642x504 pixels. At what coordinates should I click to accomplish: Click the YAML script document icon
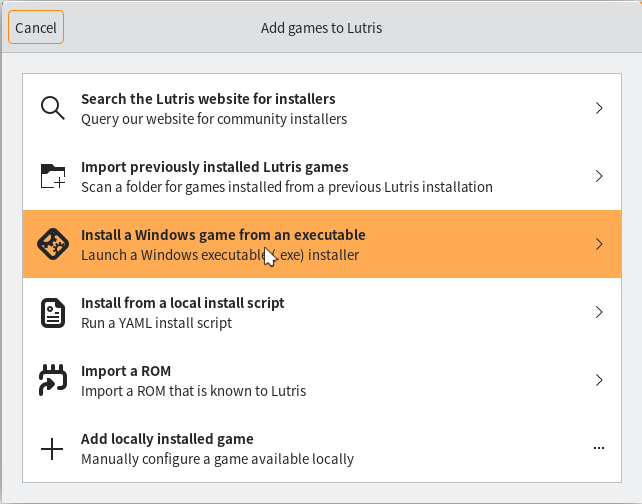(x=53, y=313)
